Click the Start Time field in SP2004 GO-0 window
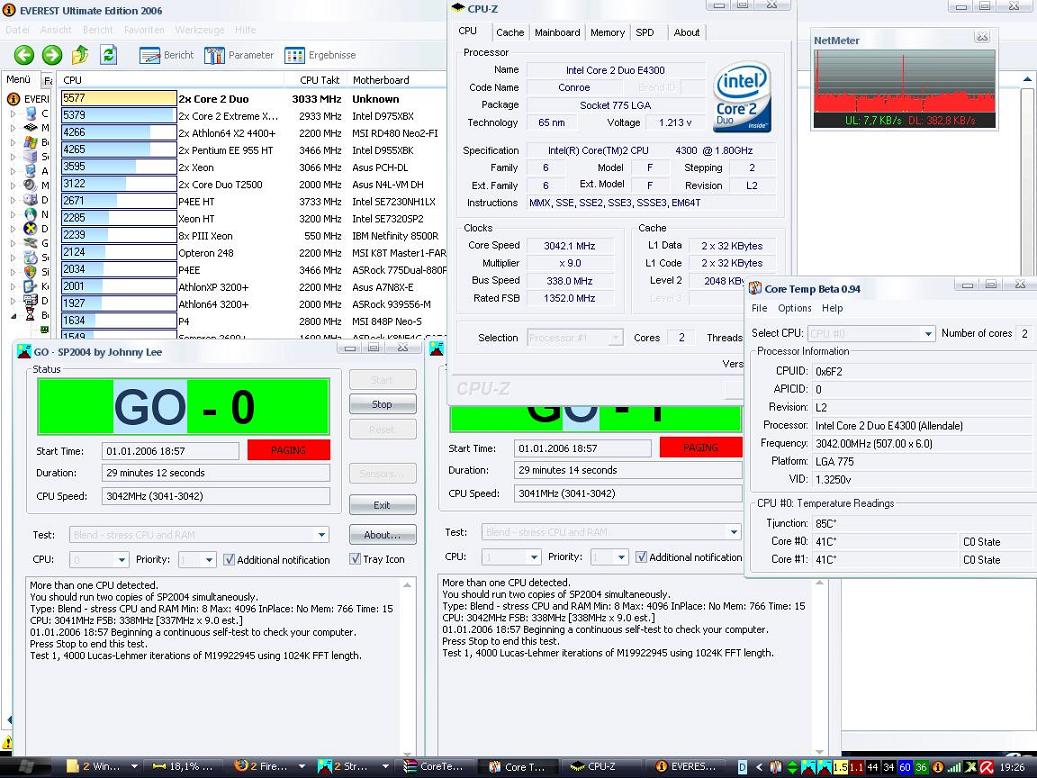1037x778 pixels. (171, 451)
